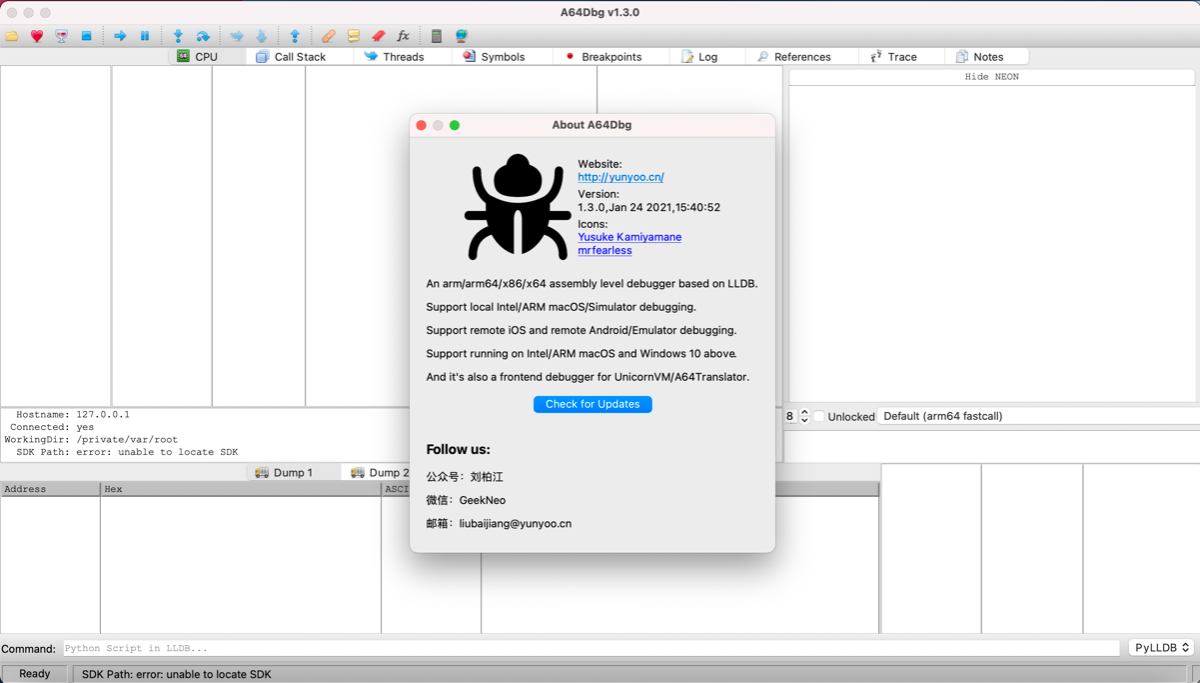Click the blue square stop toolbar icon
The width and height of the screenshot is (1200, 683).
pyautogui.click(x=87, y=36)
